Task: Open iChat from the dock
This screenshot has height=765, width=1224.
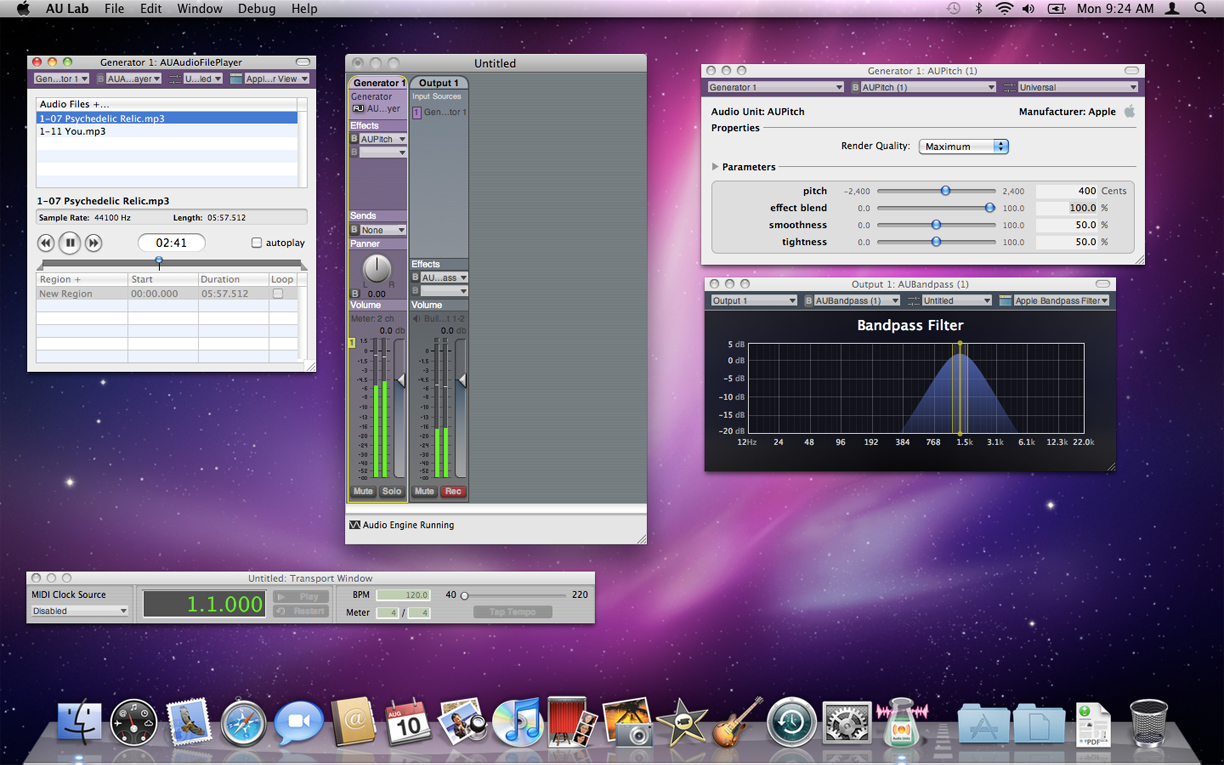Action: tap(298, 721)
